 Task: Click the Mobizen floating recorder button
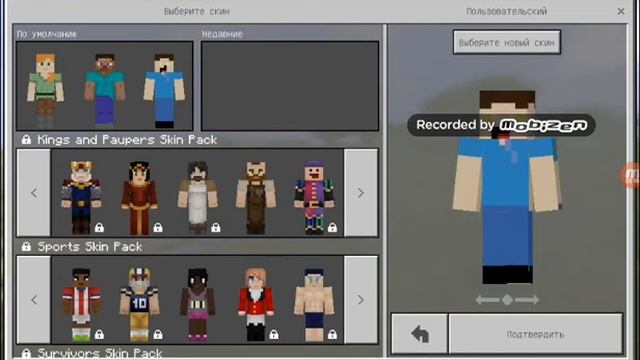tap(631, 175)
